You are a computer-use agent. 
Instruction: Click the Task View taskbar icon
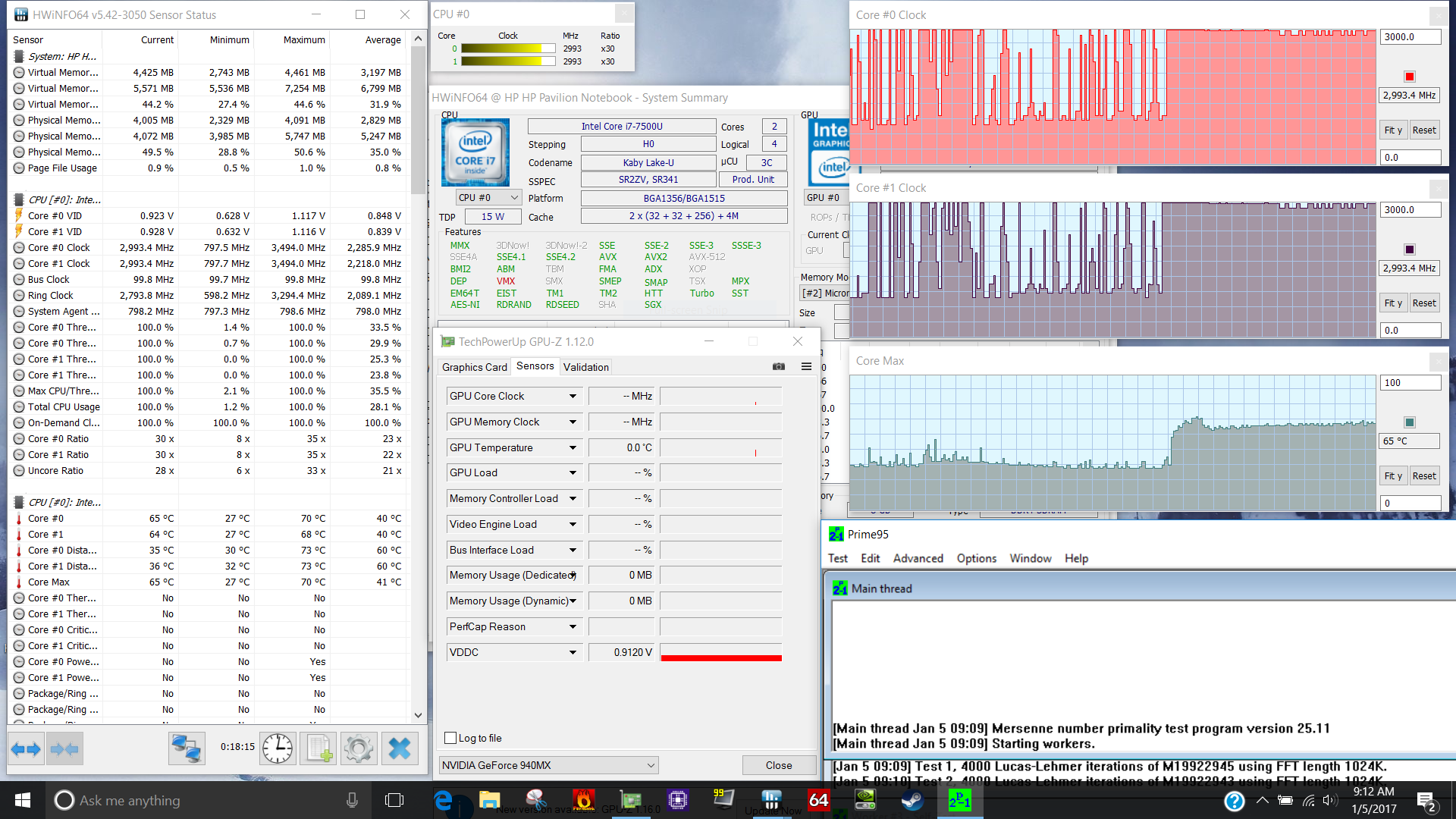(394, 800)
